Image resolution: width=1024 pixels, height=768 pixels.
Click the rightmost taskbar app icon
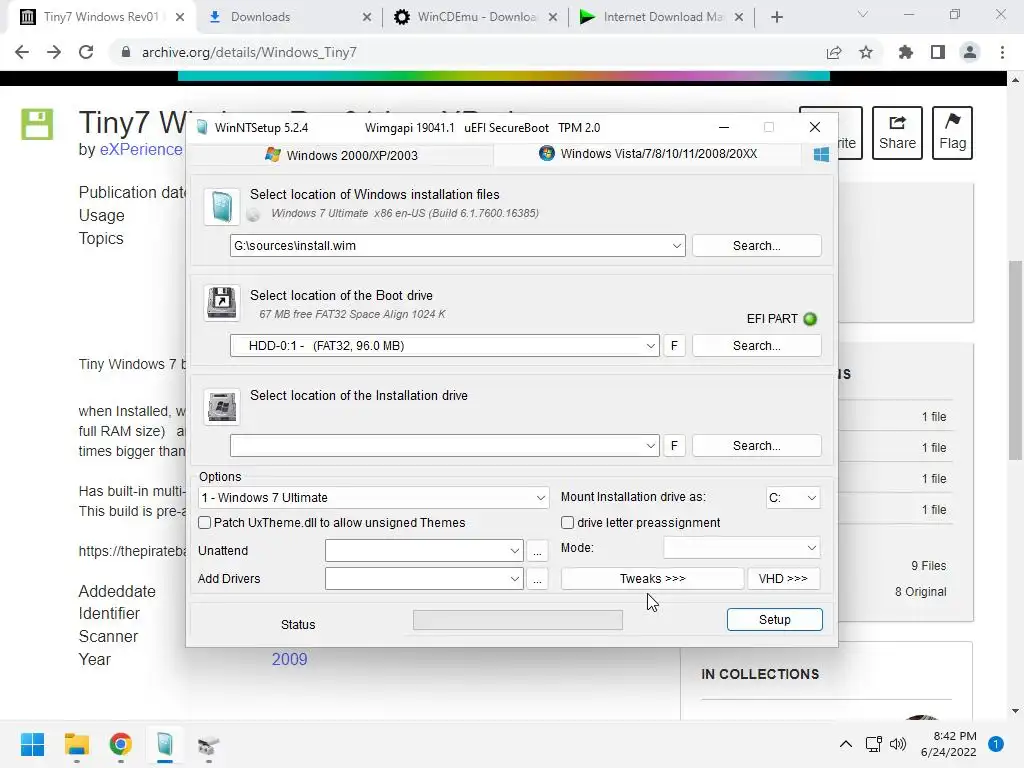coord(208,744)
